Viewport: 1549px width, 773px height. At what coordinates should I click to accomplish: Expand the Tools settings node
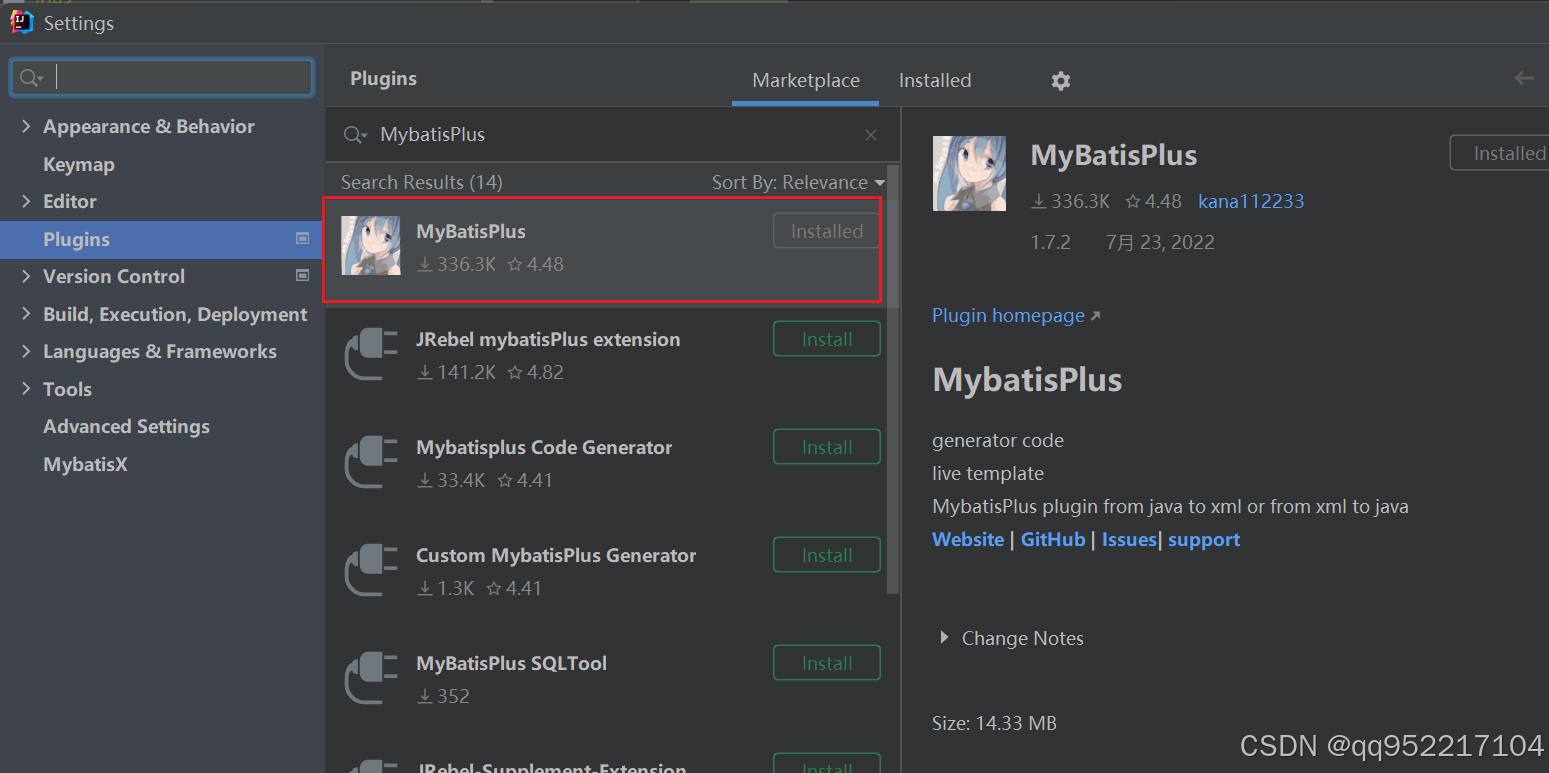point(26,389)
